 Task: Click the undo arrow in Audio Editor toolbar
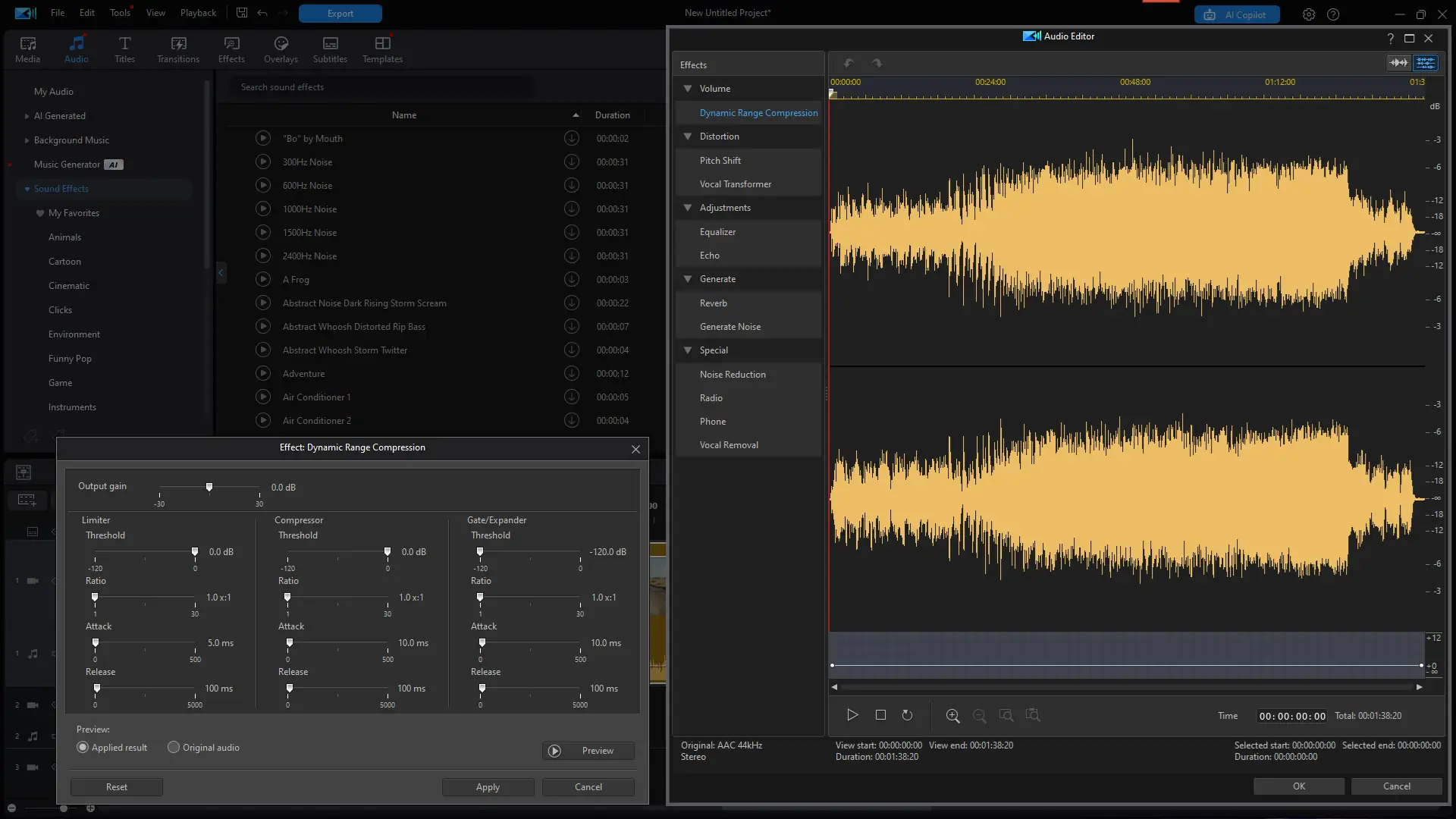pos(849,64)
